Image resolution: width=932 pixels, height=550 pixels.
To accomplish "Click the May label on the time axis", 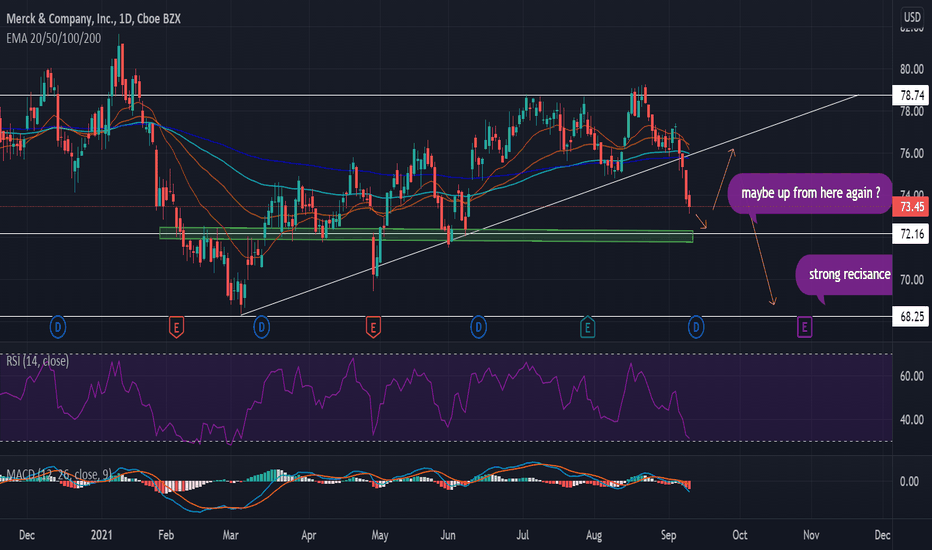I will pyautogui.click(x=380, y=535).
